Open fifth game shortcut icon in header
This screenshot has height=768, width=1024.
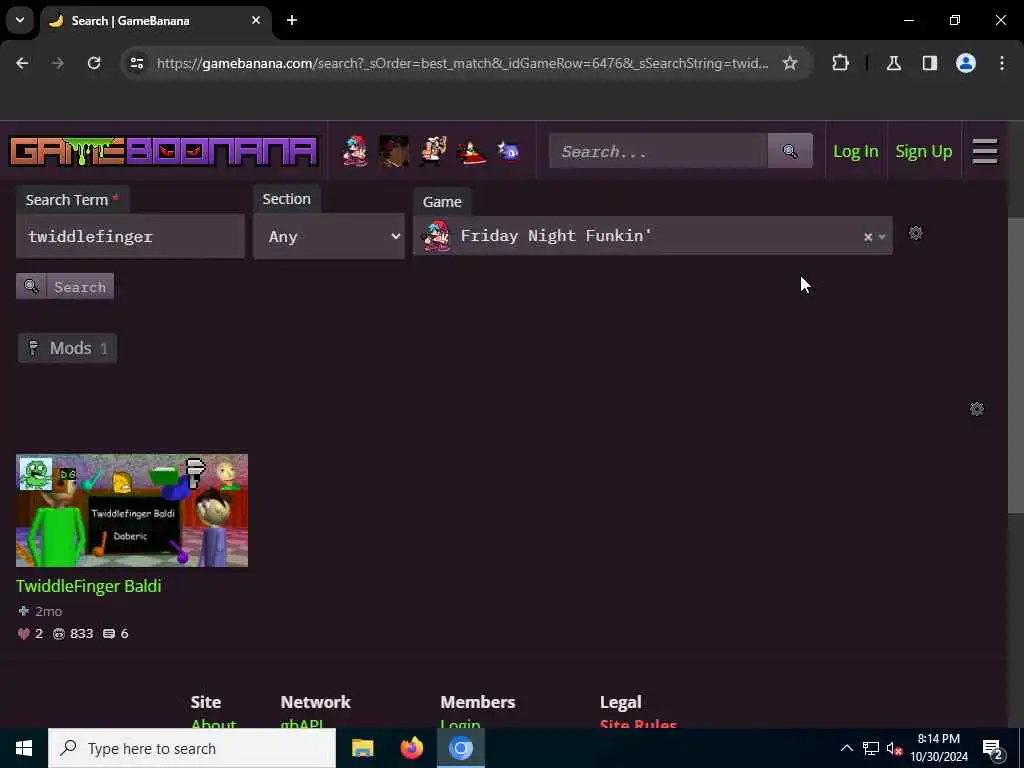pyautogui.click(x=508, y=152)
